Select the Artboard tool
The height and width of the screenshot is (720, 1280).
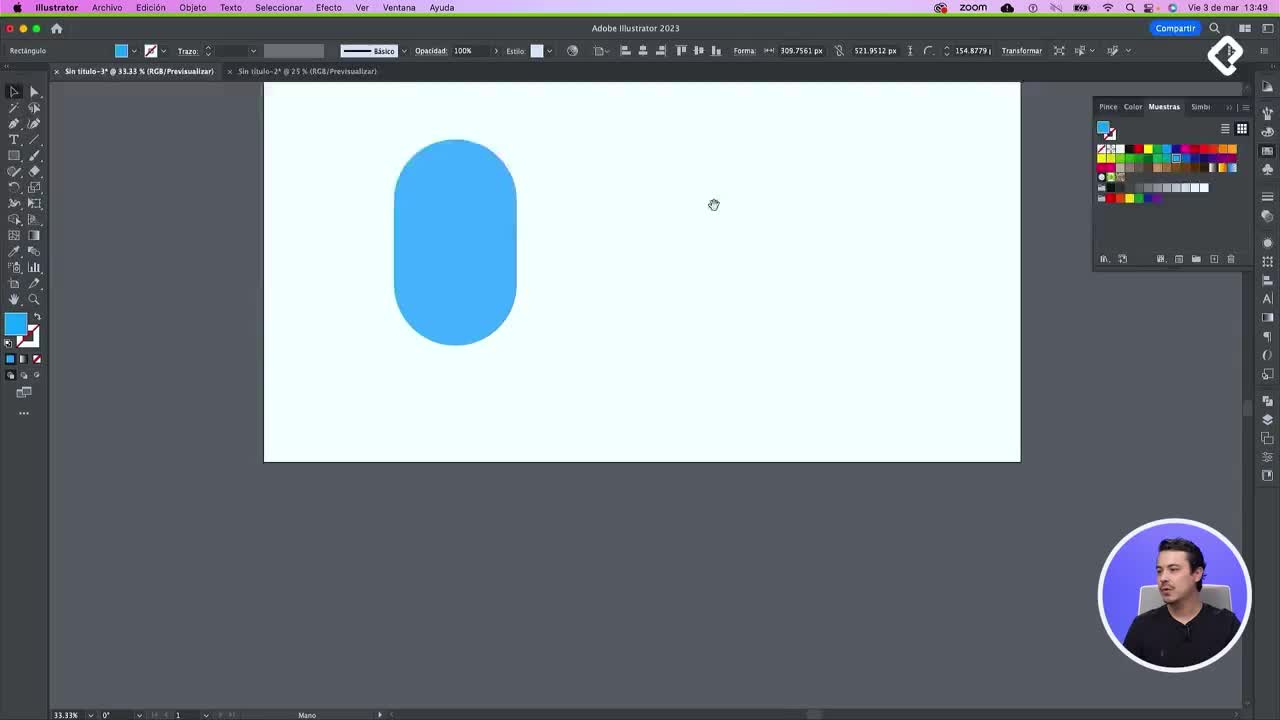click(x=14, y=284)
